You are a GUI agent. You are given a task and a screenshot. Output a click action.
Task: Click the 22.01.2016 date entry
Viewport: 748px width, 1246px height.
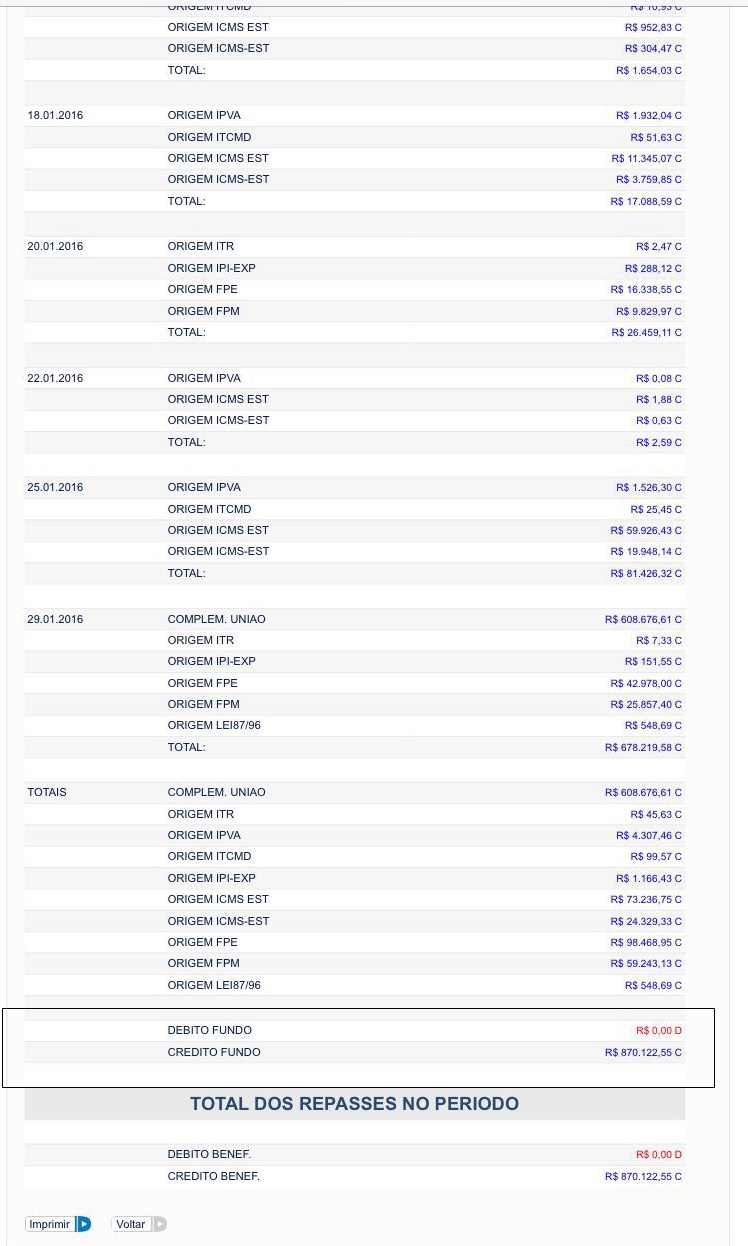55,378
